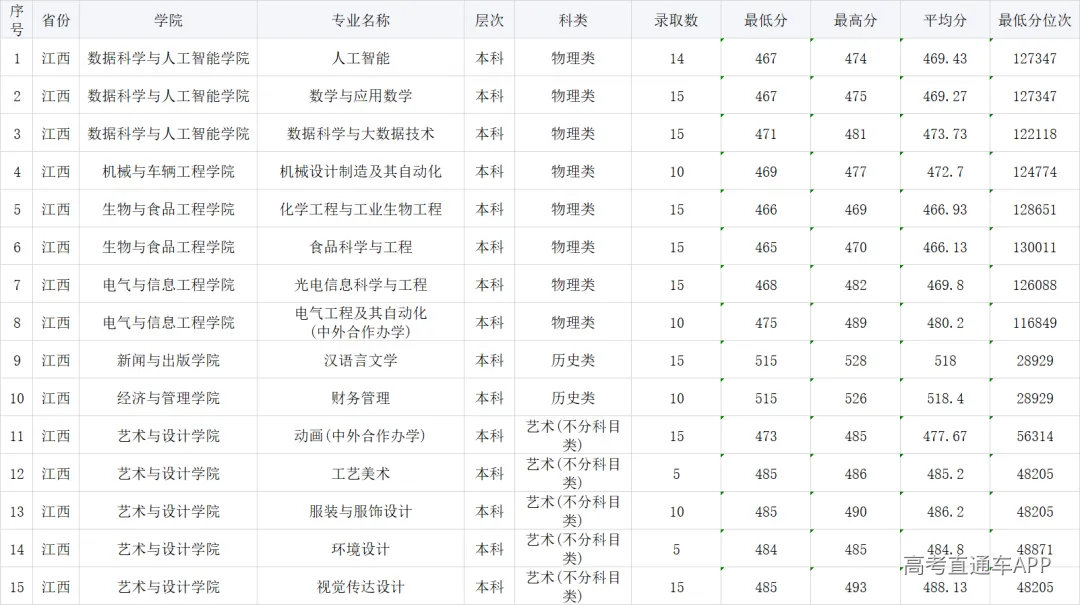
Task: Click row number 15
Action: coord(17,587)
